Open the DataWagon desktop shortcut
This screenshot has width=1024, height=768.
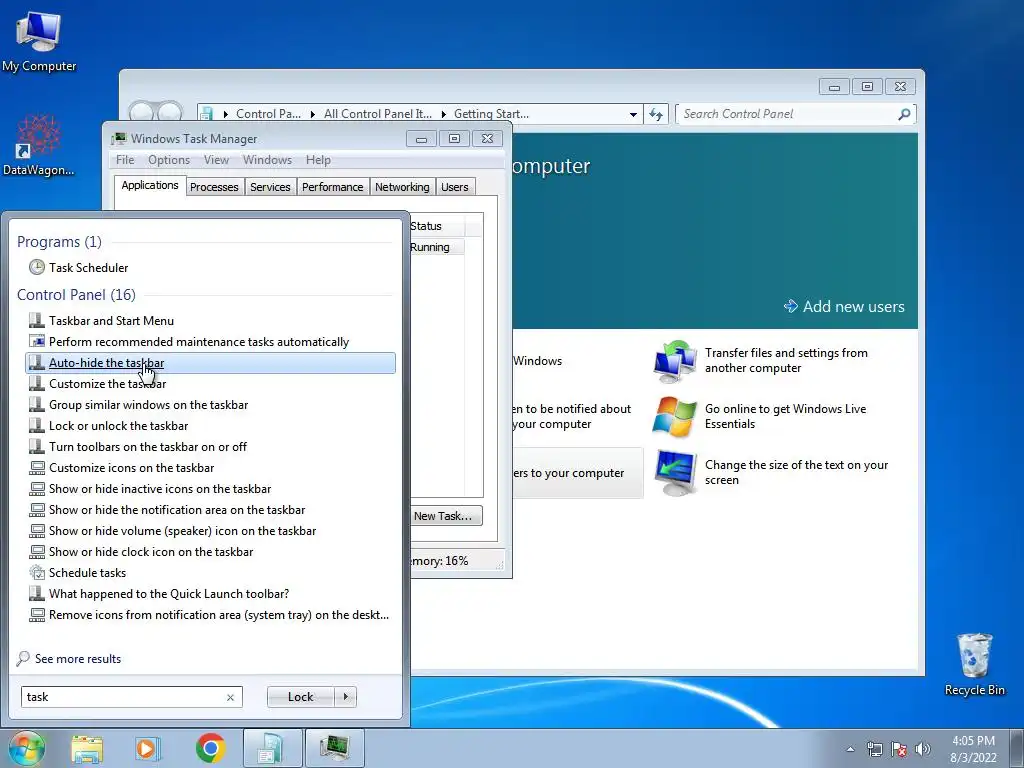[39, 145]
